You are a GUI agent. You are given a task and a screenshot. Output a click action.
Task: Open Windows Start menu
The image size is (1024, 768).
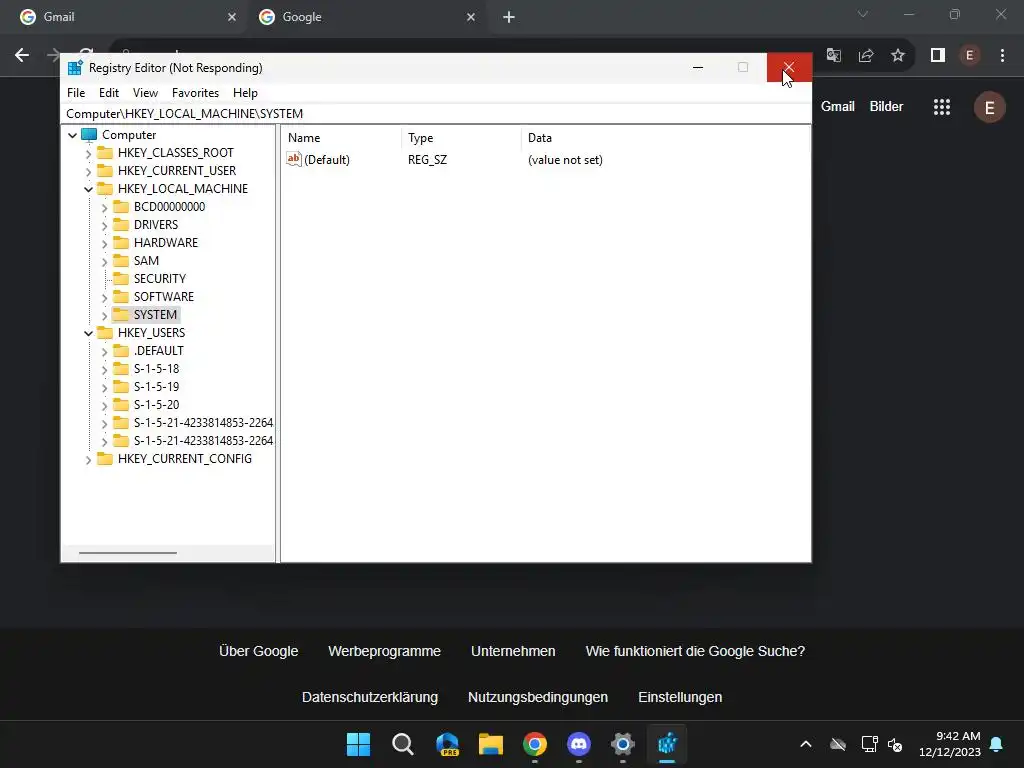[x=359, y=744]
